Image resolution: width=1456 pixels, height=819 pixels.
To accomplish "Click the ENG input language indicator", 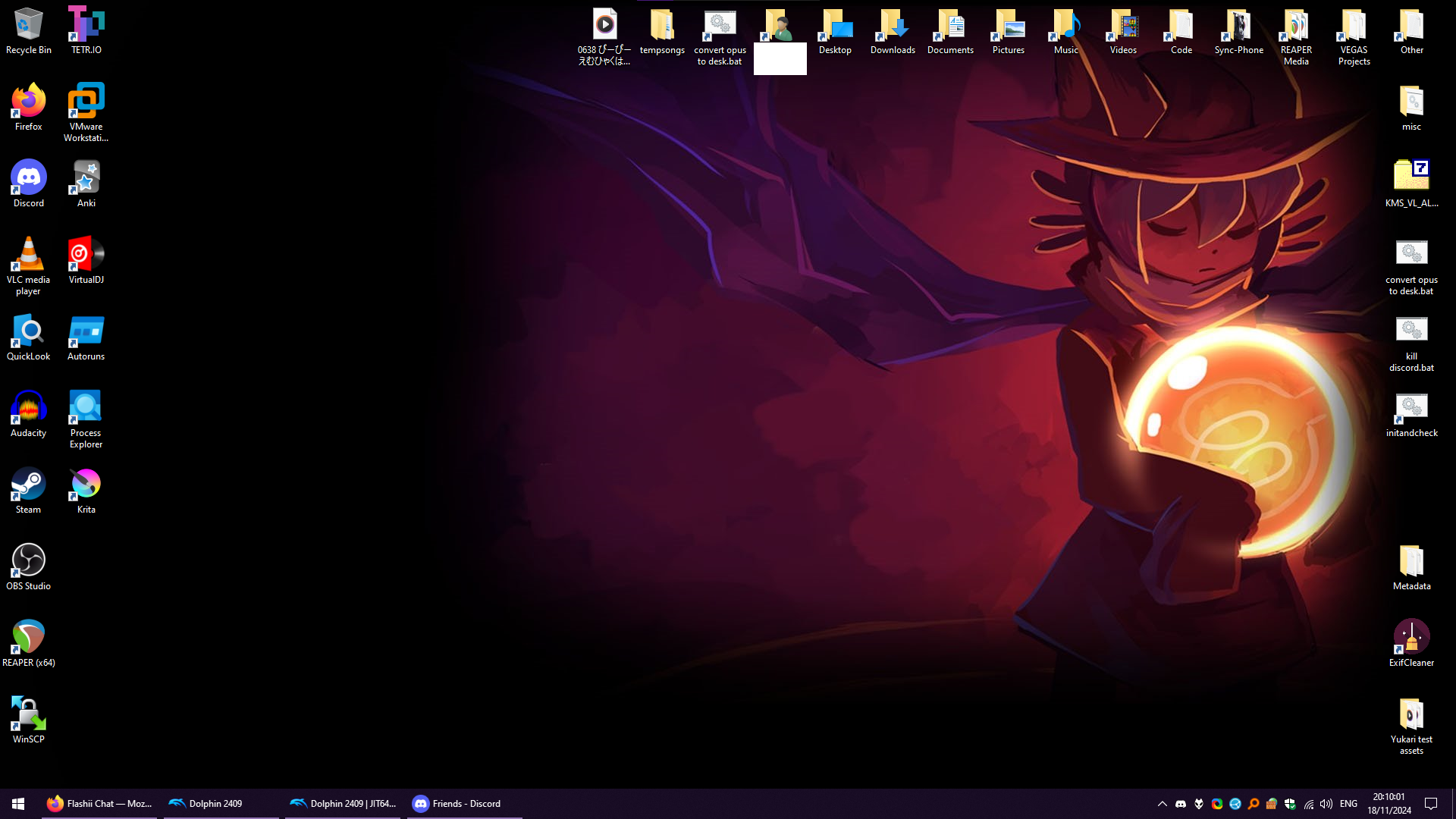I will (1348, 804).
